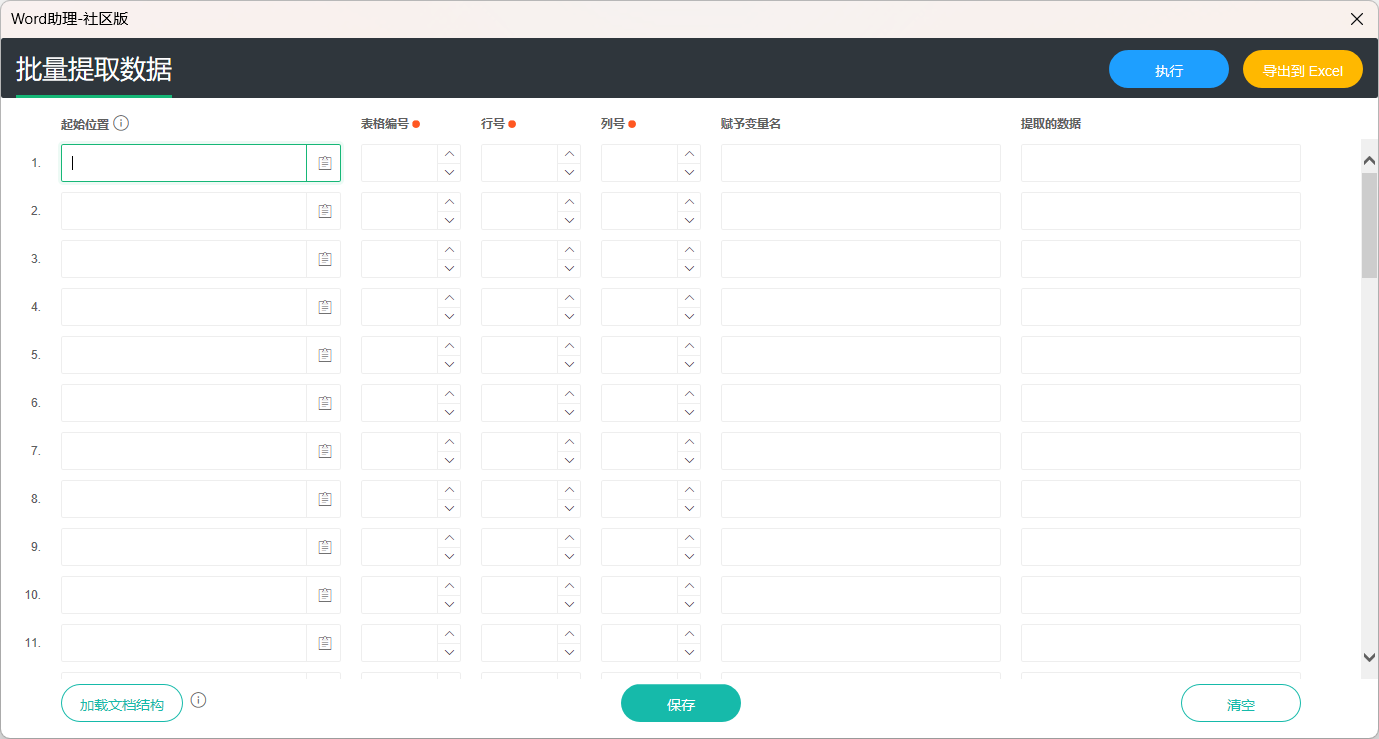Click the paste icon in row 7
Viewport: 1379px width, 739px height.
325,451
